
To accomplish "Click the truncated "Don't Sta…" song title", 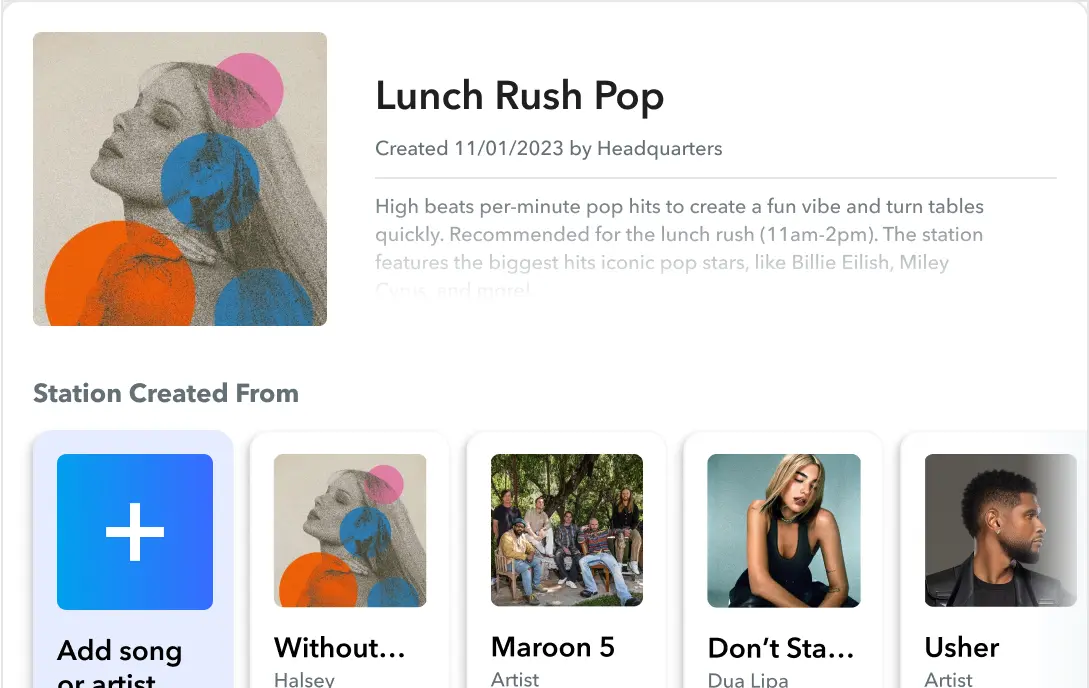I will (x=781, y=648).
